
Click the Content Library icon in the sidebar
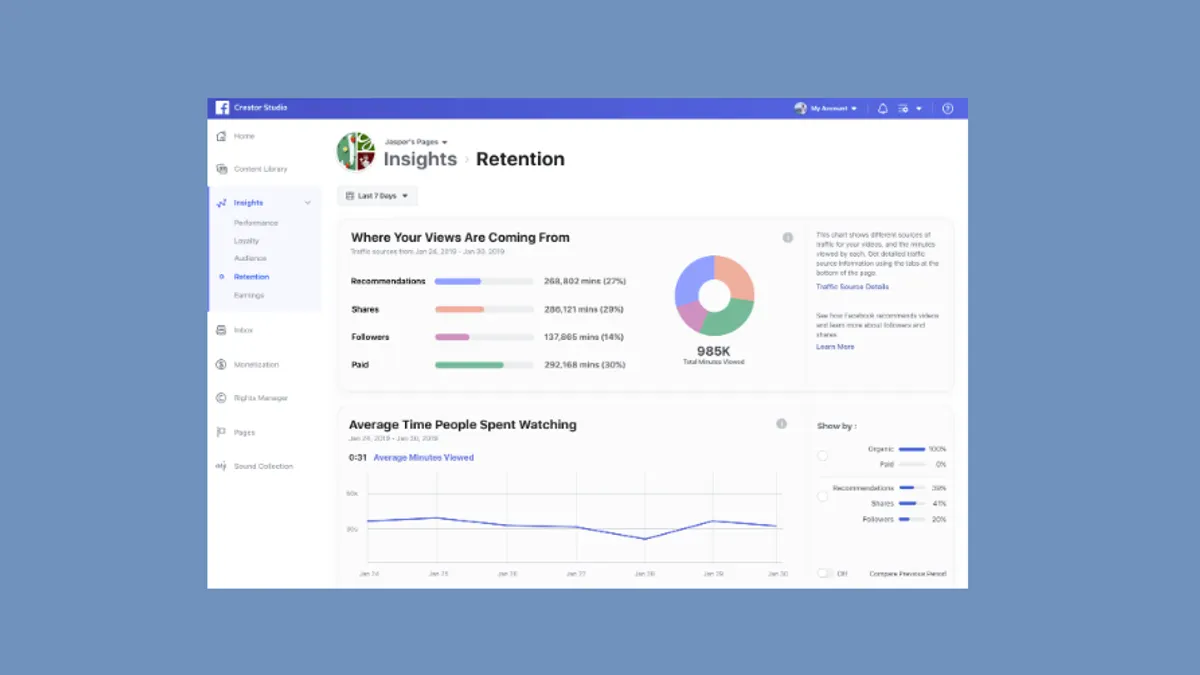(221, 169)
